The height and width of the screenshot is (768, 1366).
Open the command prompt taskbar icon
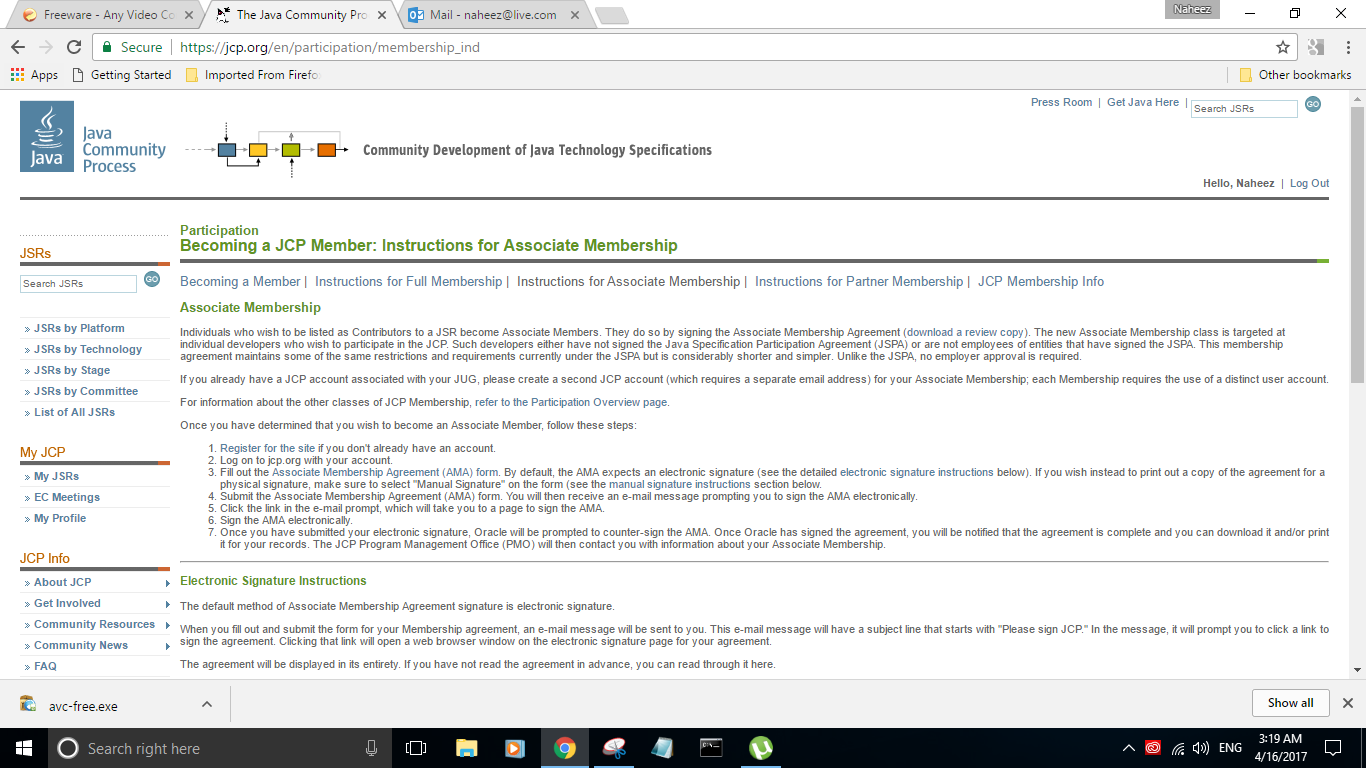point(711,748)
